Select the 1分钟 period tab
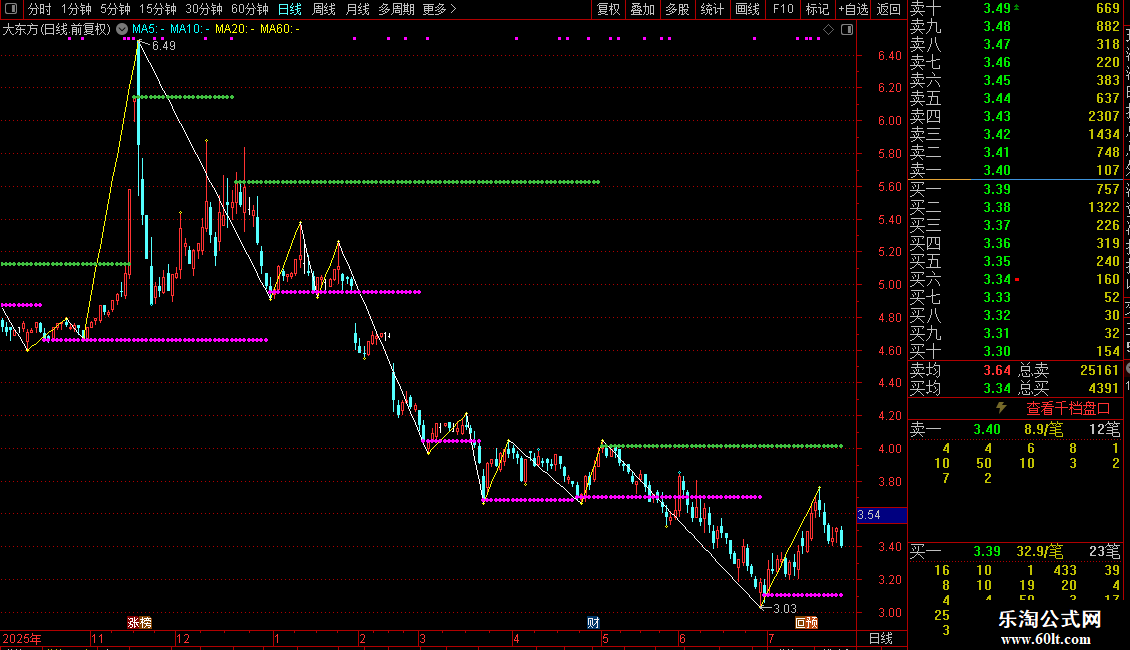 pos(76,9)
